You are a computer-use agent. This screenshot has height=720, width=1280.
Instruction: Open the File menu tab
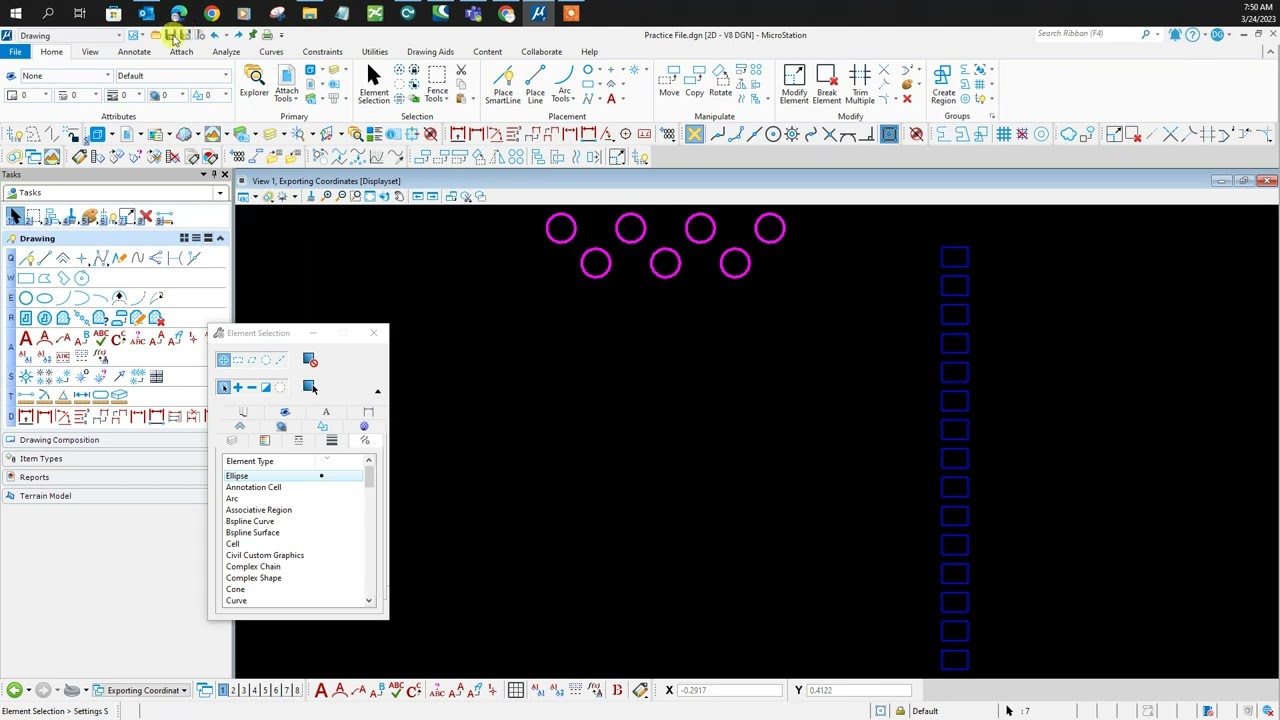pyautogui.click(x=15, y=52)
